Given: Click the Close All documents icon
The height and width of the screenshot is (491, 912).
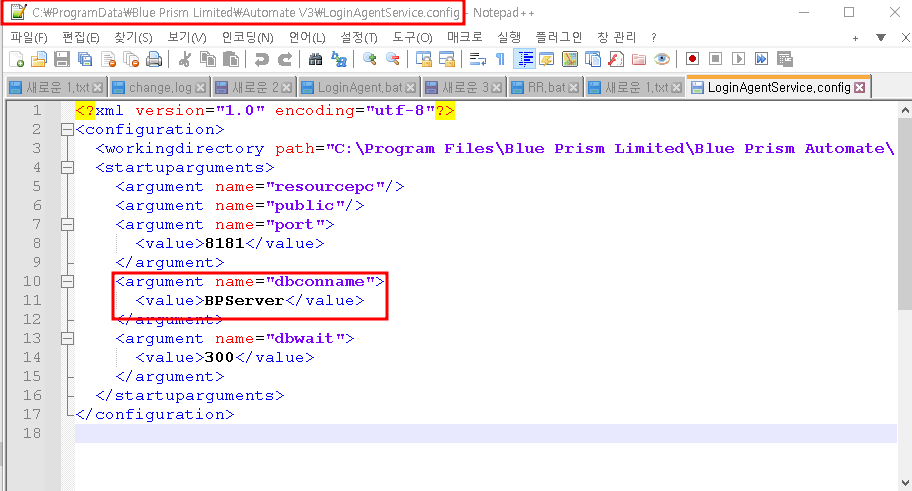Looking at the screenshot, I should click(x=131, y=59).
